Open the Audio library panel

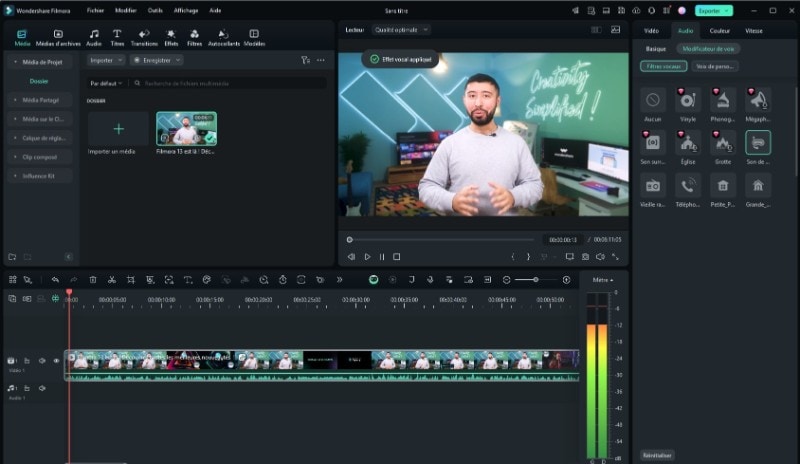(94, 38)
